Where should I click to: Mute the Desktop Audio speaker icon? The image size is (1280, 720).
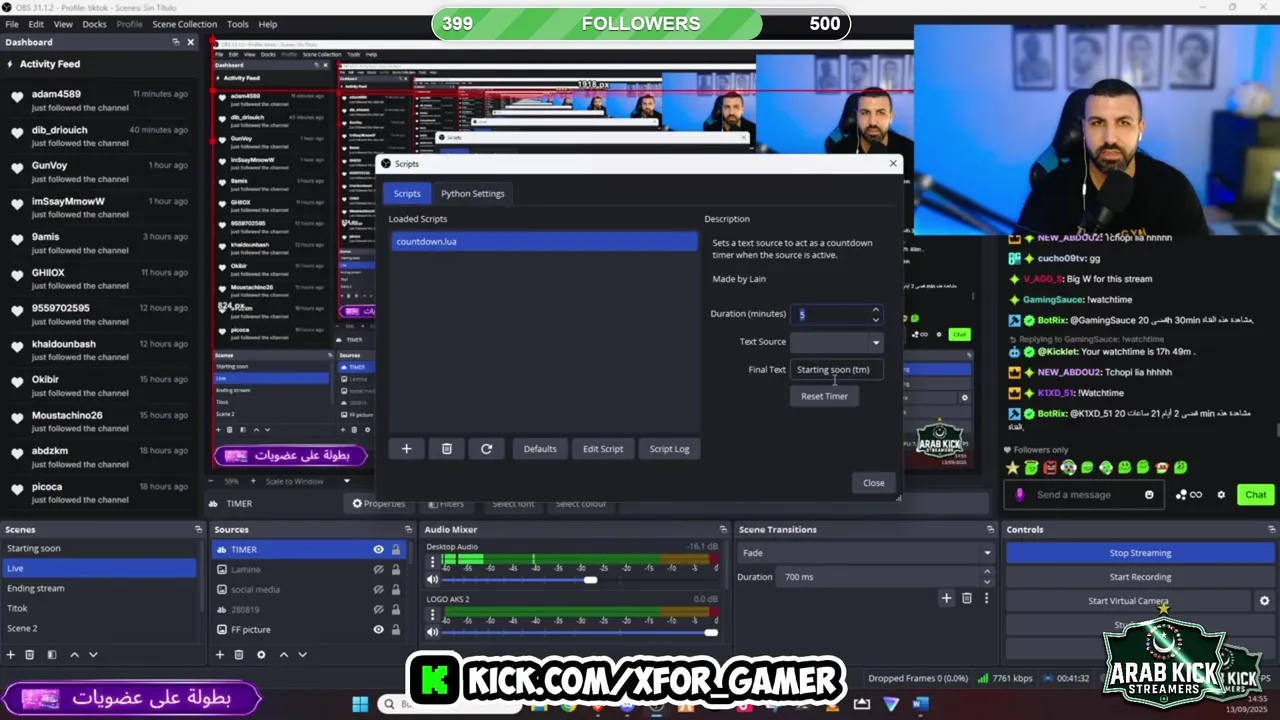tap(433, 580)
